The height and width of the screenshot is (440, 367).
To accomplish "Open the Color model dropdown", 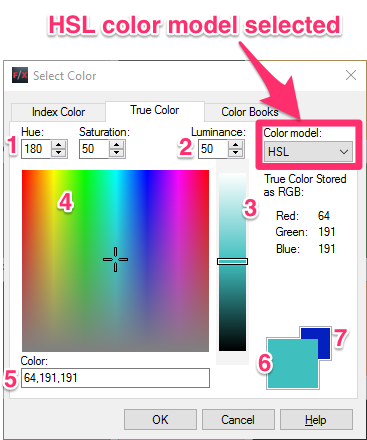I will [x=308, y=152].
